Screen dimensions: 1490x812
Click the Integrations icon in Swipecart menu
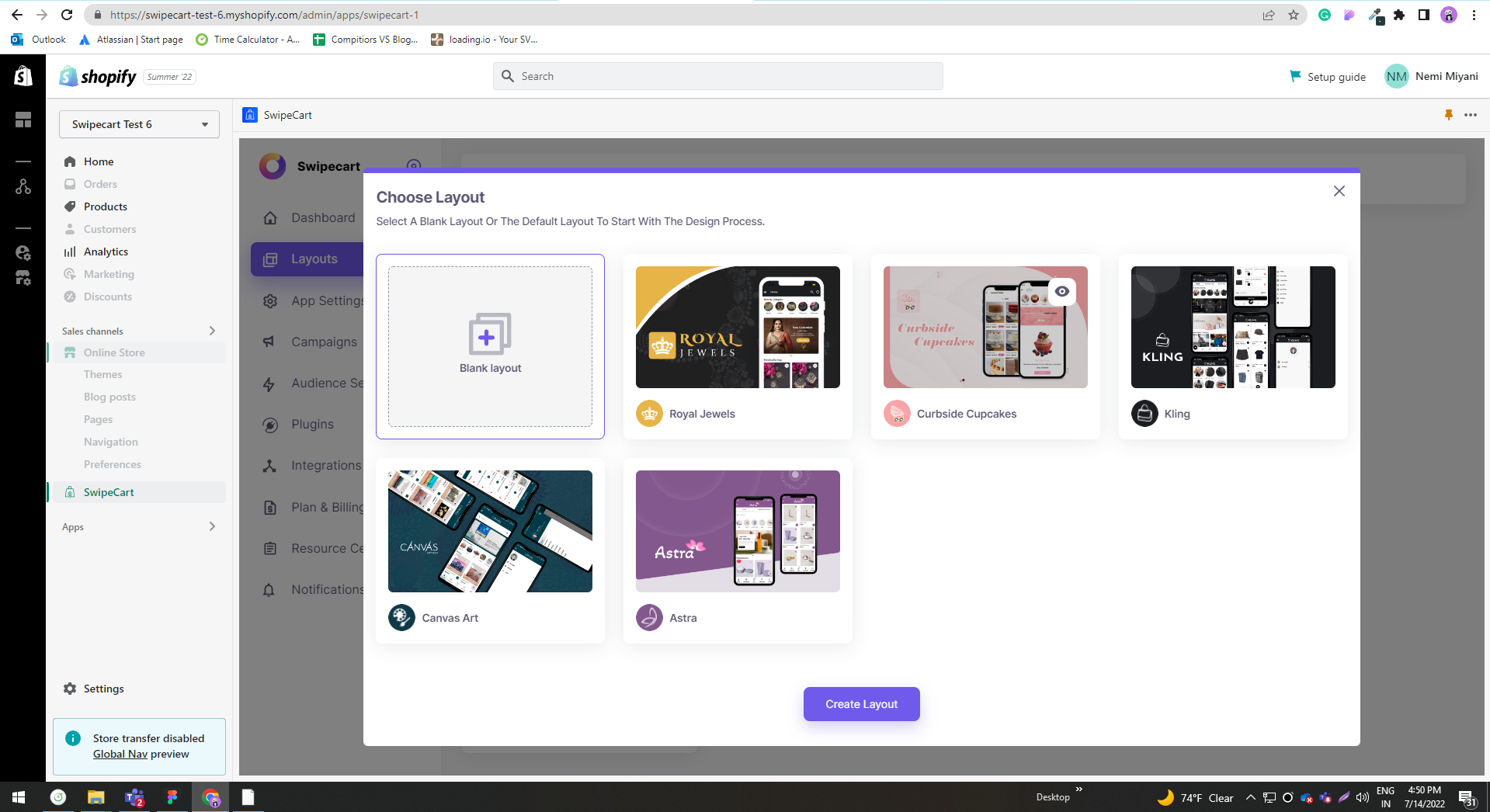click(269, 466)
